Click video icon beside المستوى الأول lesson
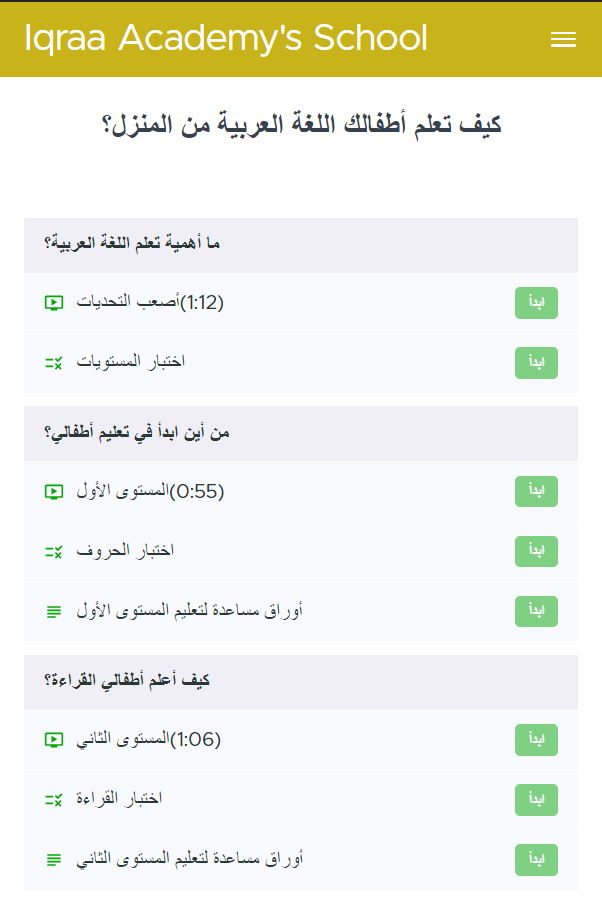Viewport: 602px width, 899px height. pos(54,491)
